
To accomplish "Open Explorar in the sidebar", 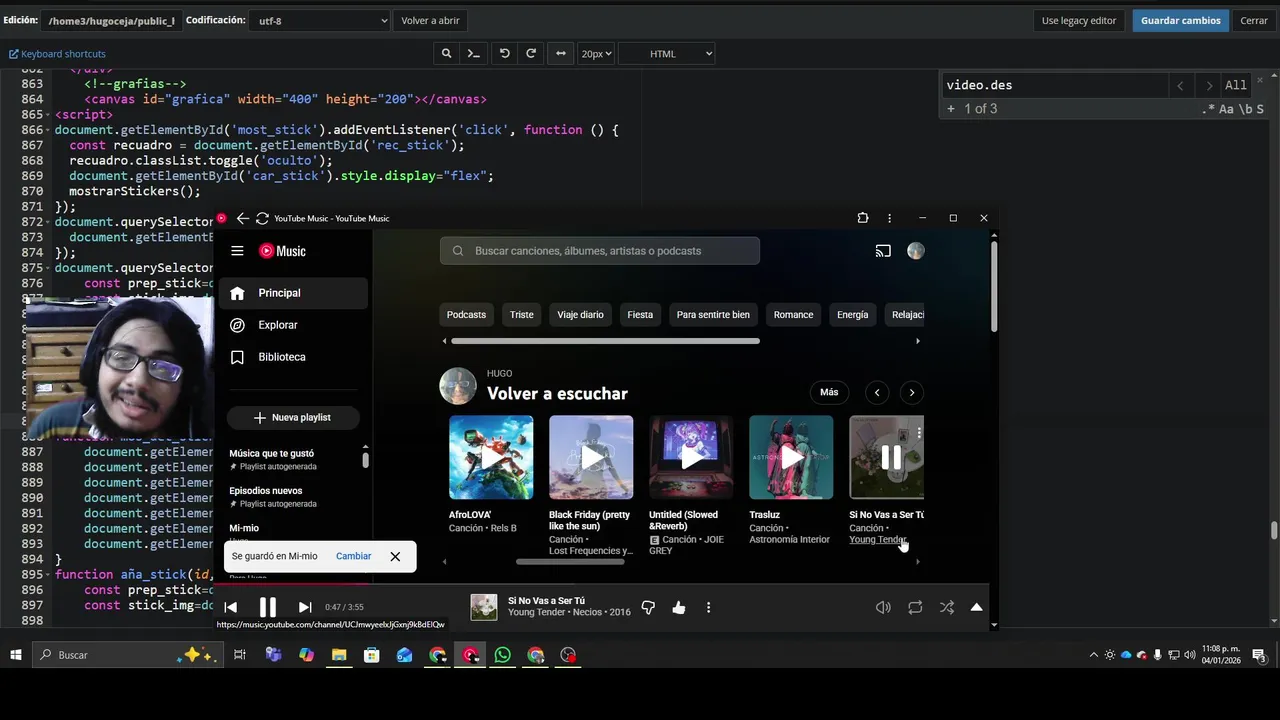I will (293, 325).
